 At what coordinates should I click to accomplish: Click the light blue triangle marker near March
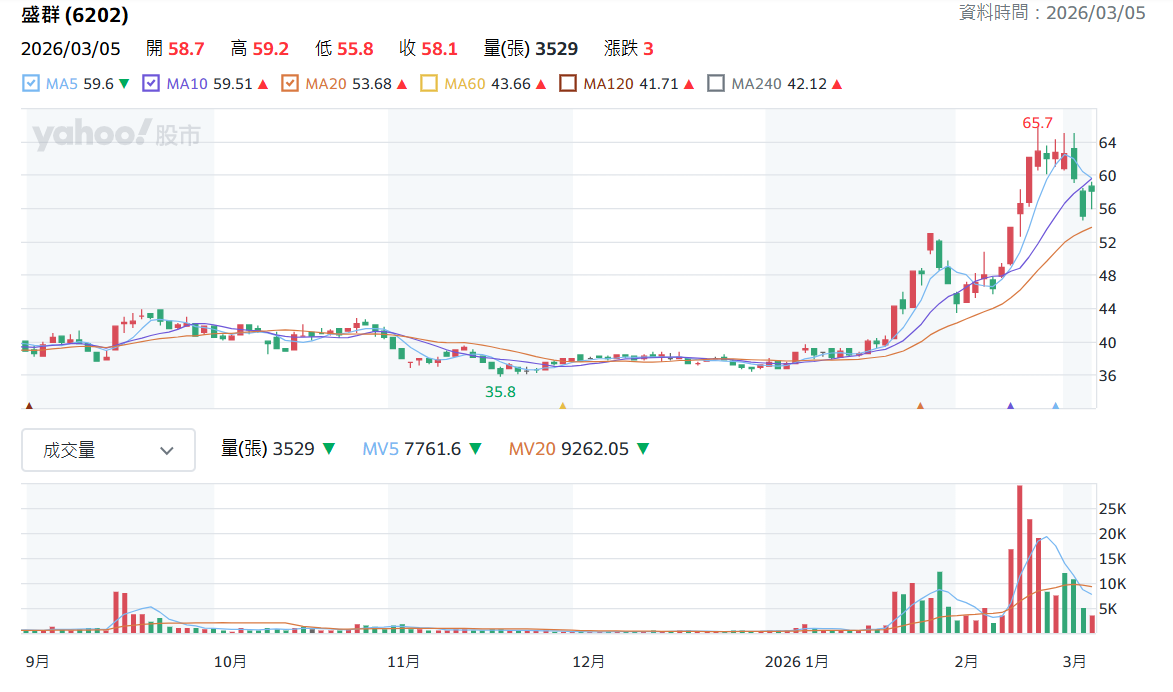point(1056,405)
